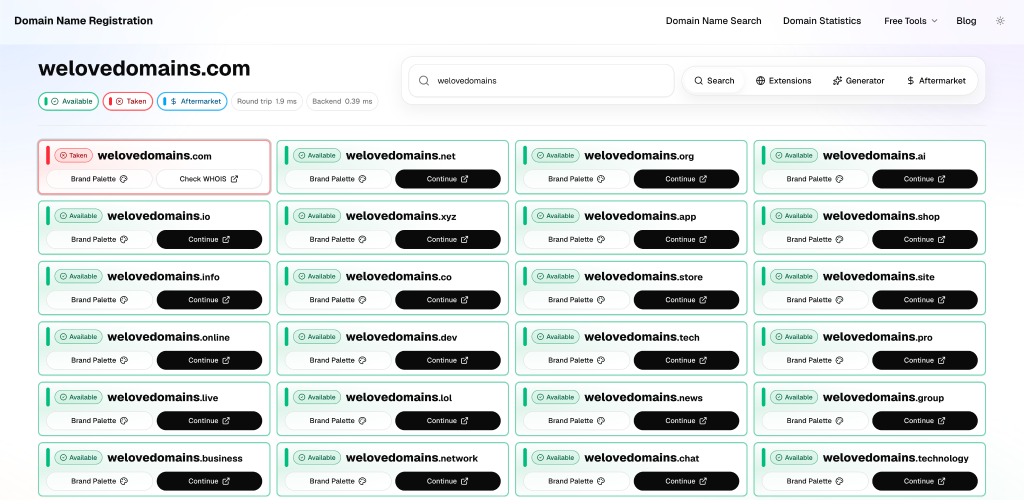Select the Search tab
The image size is (1024, 500).
[714, 81]
